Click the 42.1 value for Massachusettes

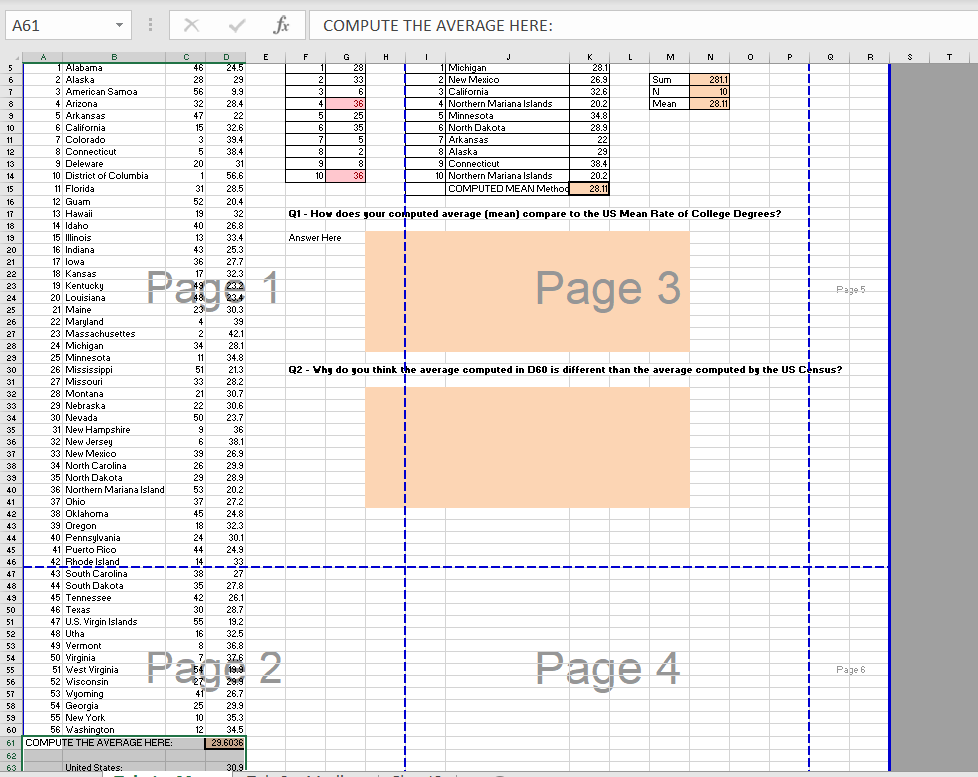pos(226,334)
